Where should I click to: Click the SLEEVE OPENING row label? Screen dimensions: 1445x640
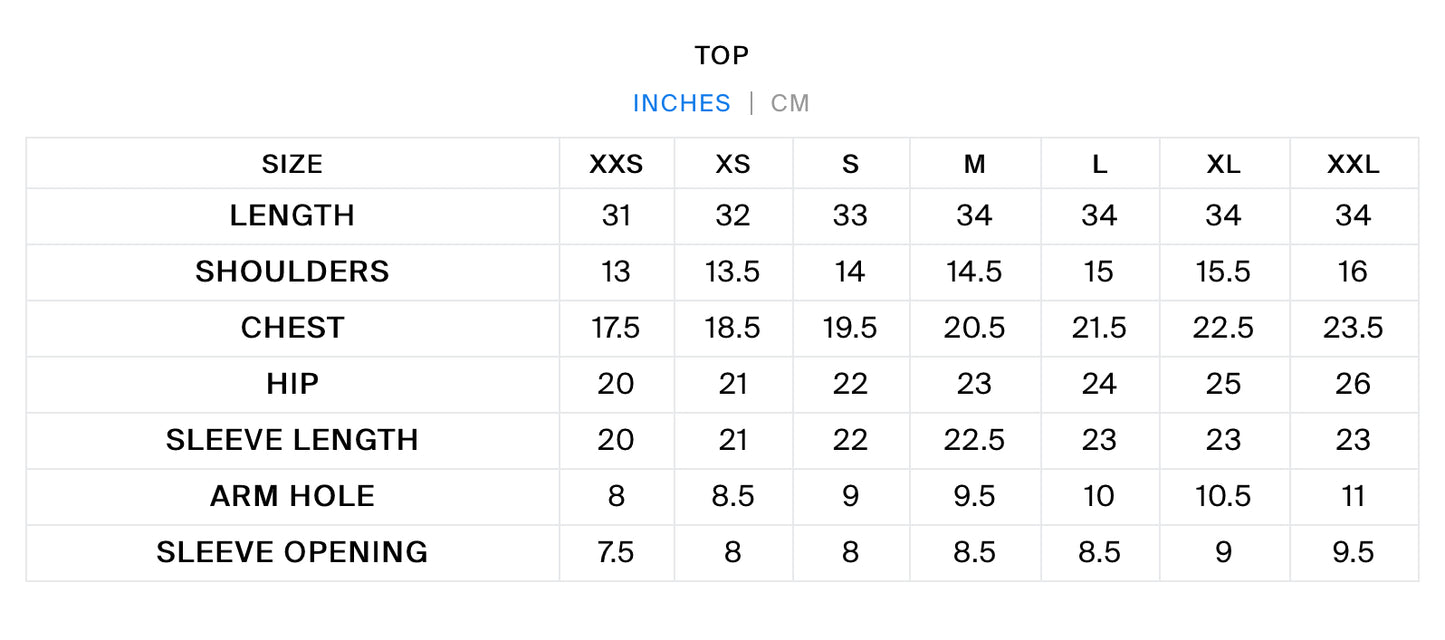click(x=292, y=552)
